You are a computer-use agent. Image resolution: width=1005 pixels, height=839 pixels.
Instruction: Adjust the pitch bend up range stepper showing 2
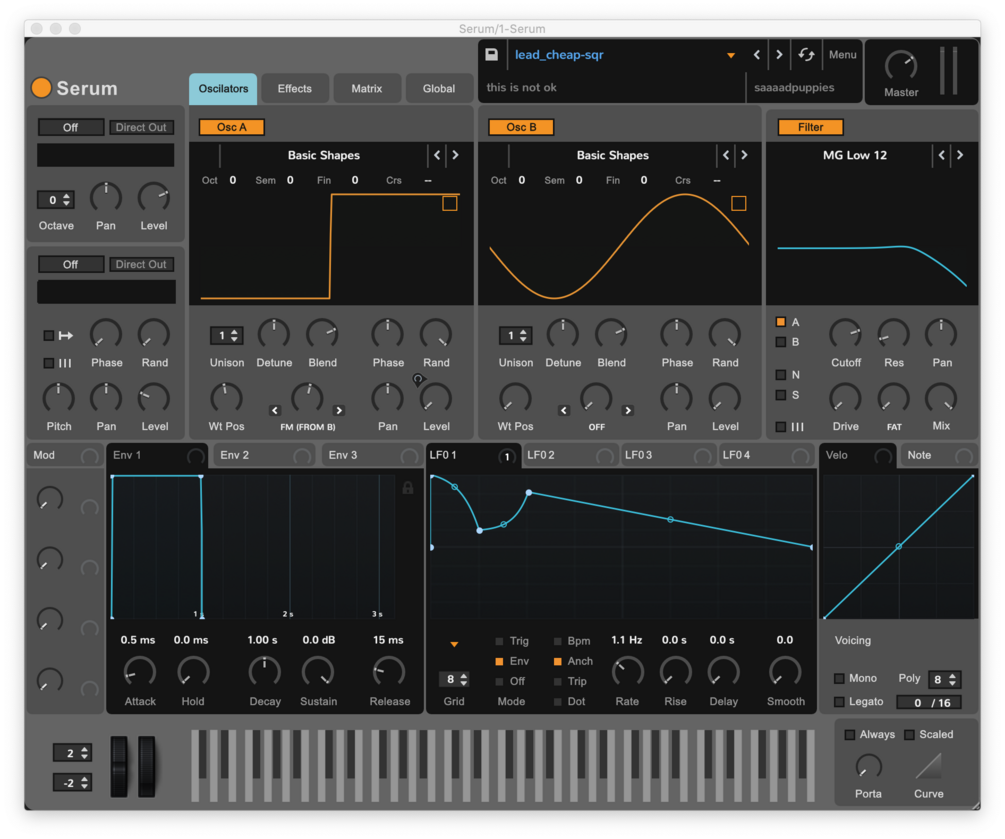click(72, 753)
